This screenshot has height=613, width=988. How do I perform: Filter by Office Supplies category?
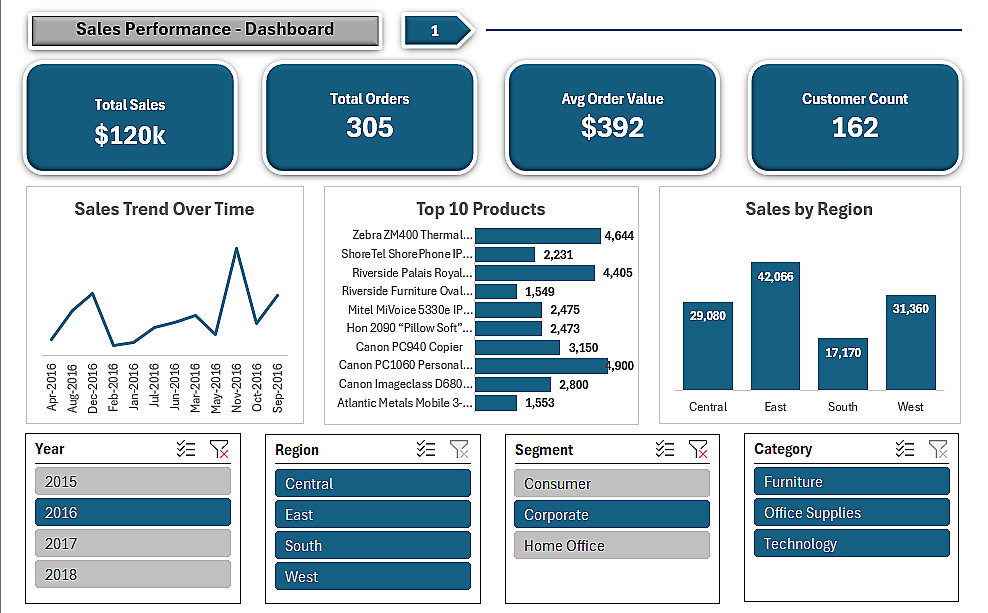coord(852,512)
